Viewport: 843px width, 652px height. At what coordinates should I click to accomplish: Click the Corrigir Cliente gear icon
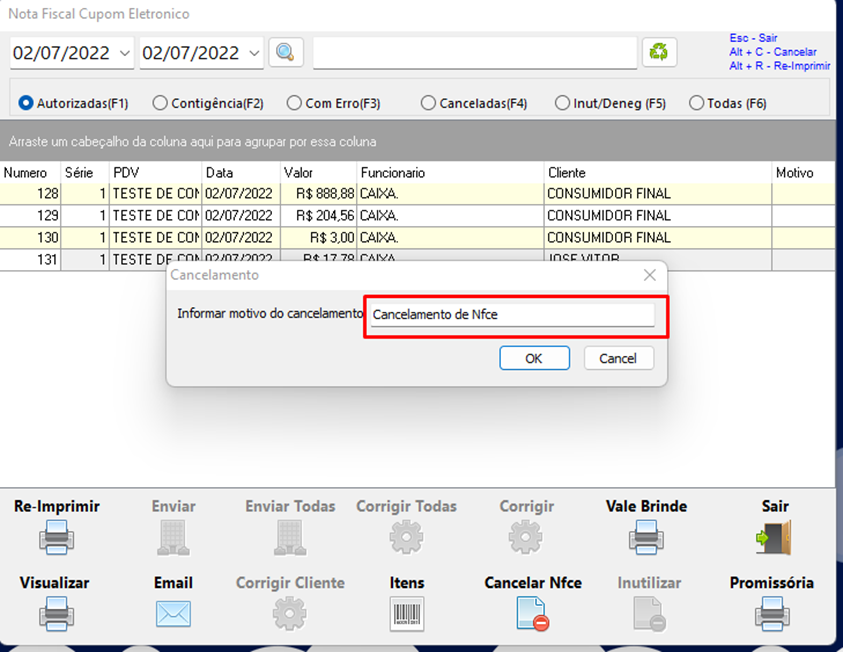pos(290,613)
